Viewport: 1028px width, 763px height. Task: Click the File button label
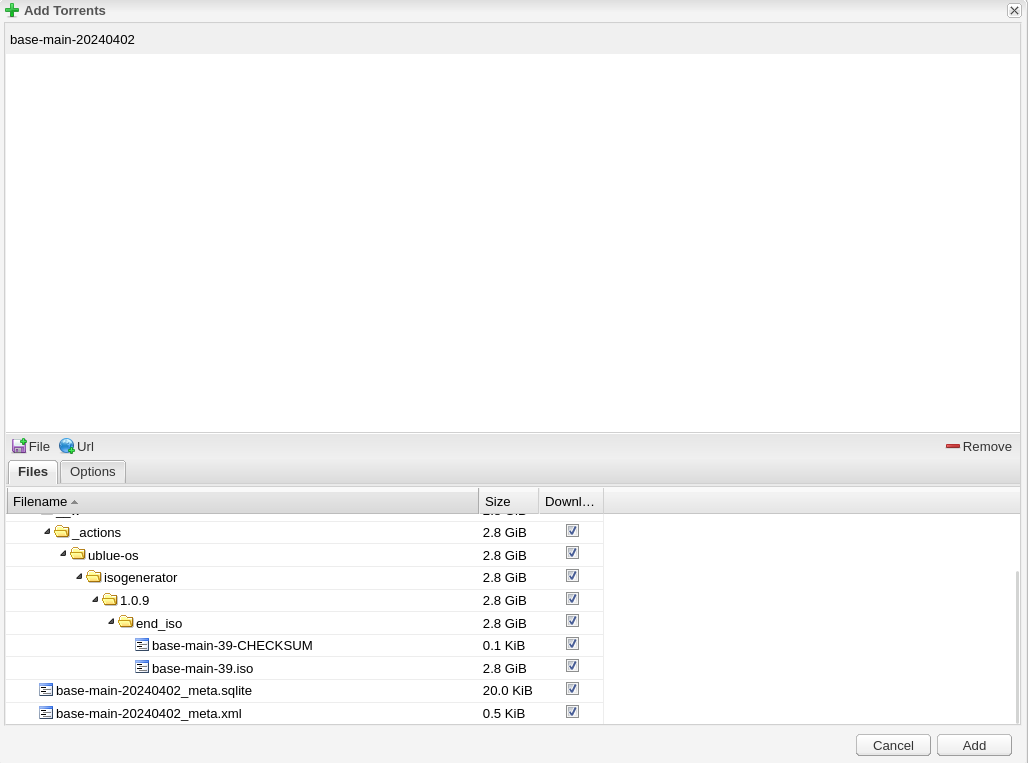click(x=39, y=446)
